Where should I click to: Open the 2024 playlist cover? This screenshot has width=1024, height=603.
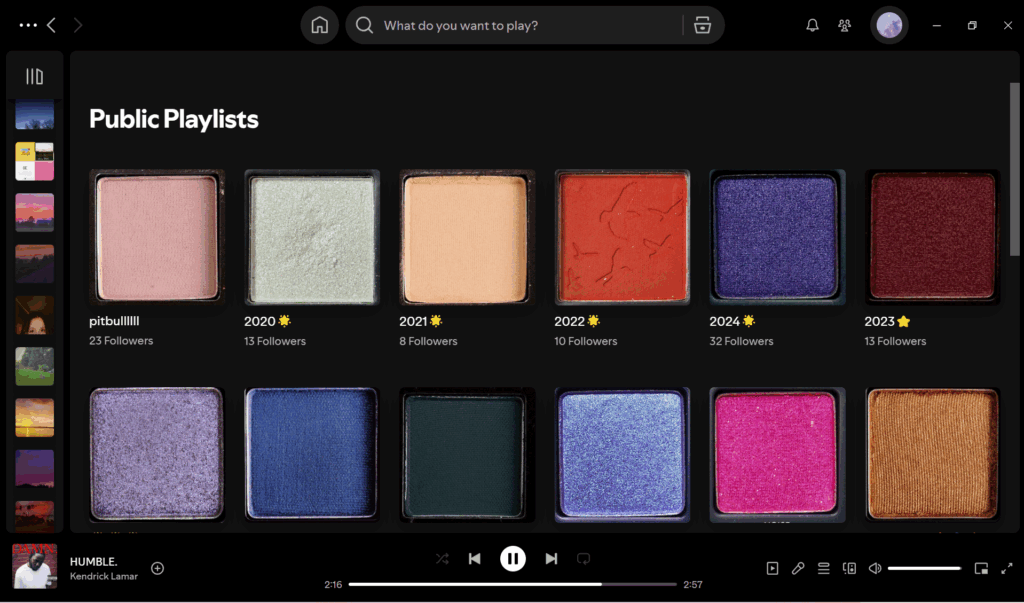click(x=777, y=237)
